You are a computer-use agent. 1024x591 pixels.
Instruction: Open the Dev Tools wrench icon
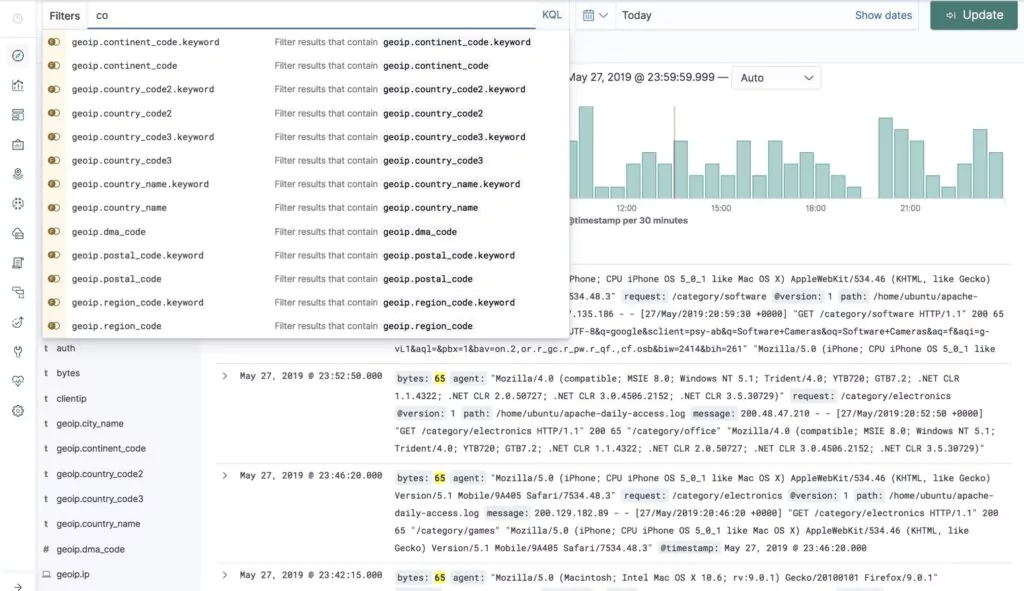(18, 351)
